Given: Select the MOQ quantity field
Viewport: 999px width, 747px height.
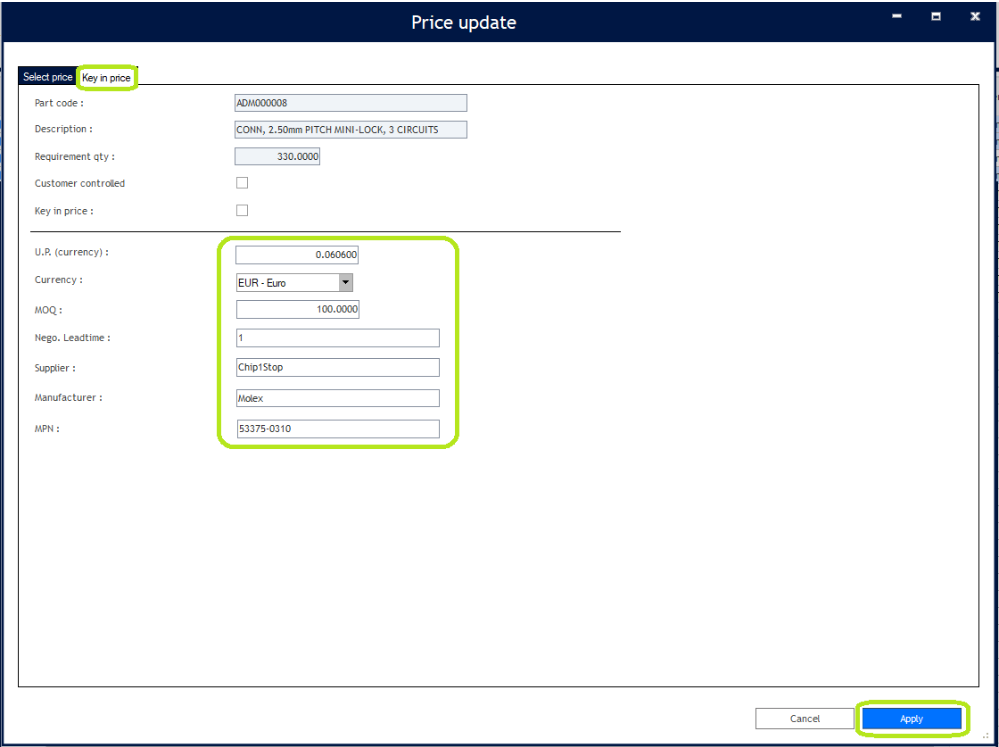Looking at the screenshot, I should tap(297, 308).
